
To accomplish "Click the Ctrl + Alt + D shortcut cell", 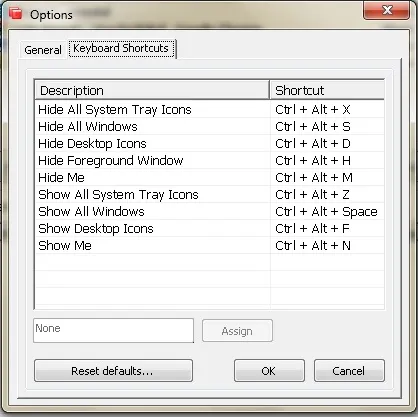I will click(327, 143).
